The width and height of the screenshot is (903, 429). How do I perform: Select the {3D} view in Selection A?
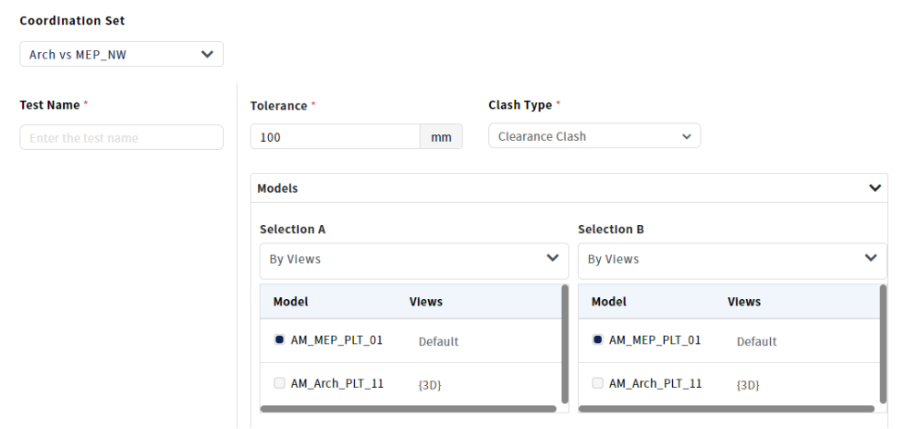(x=430, y=384)
